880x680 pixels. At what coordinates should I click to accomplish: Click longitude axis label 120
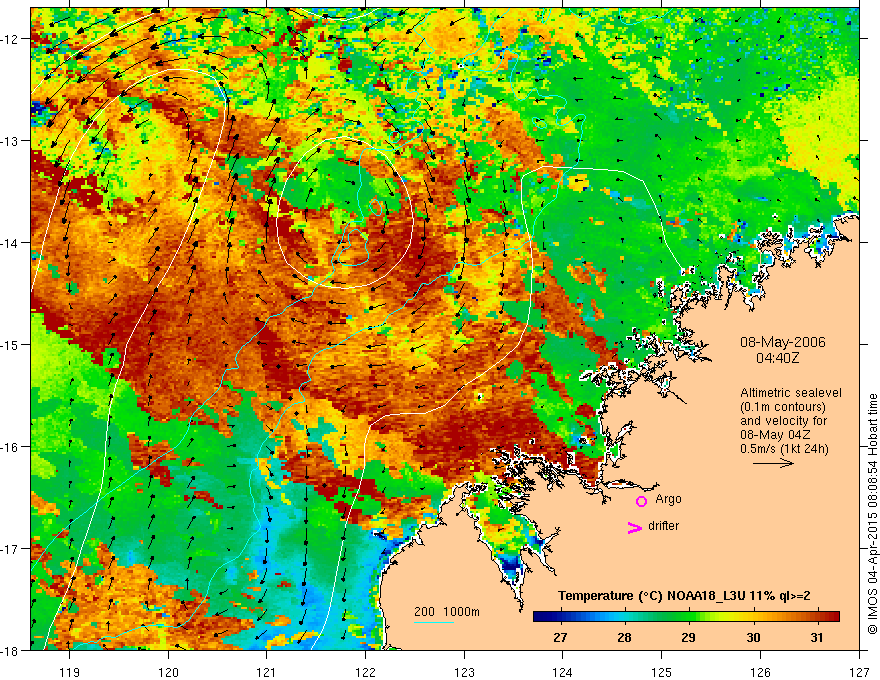coord(168,672)
